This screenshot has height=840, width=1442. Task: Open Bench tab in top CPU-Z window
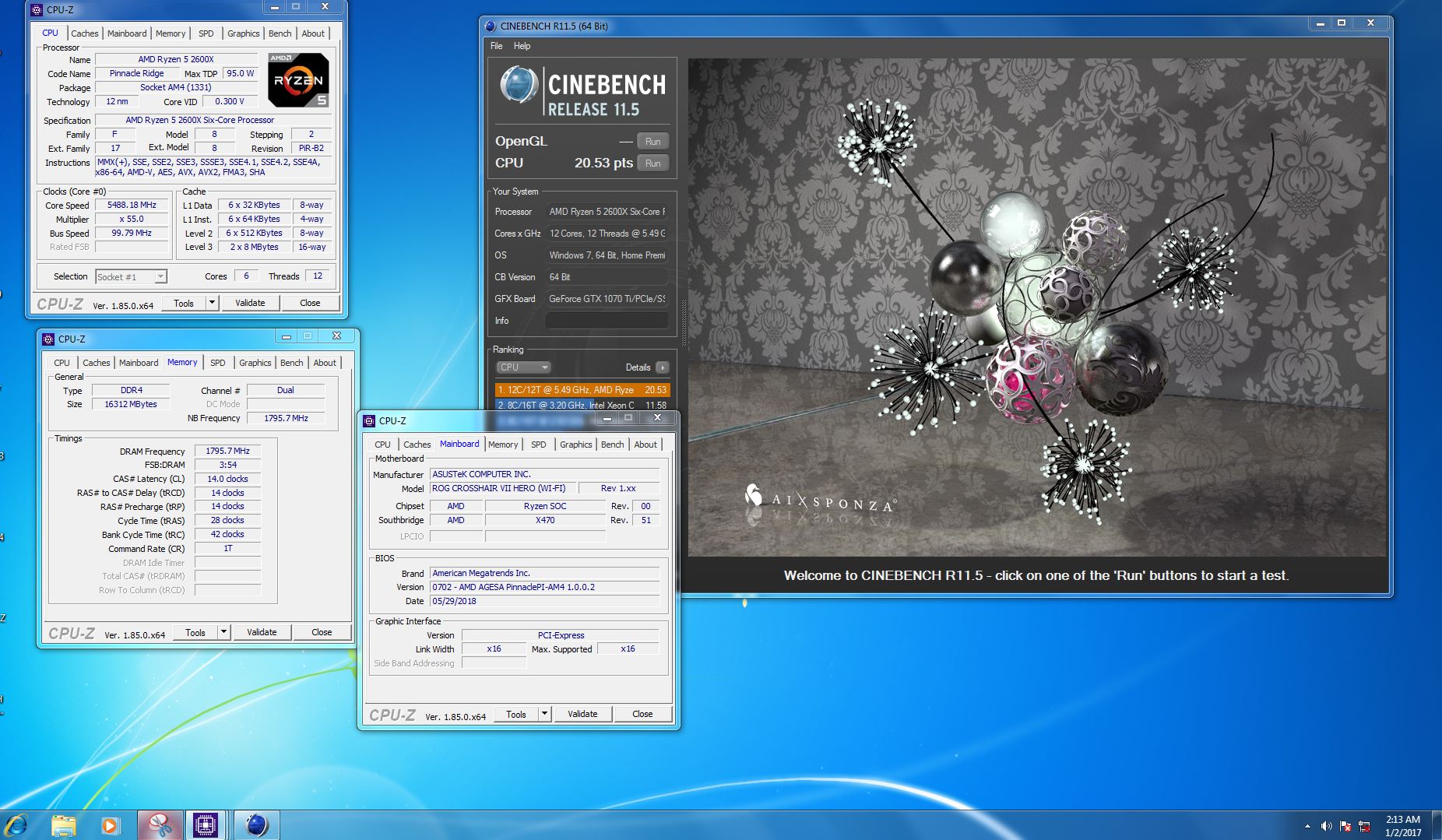pos(280,33)
